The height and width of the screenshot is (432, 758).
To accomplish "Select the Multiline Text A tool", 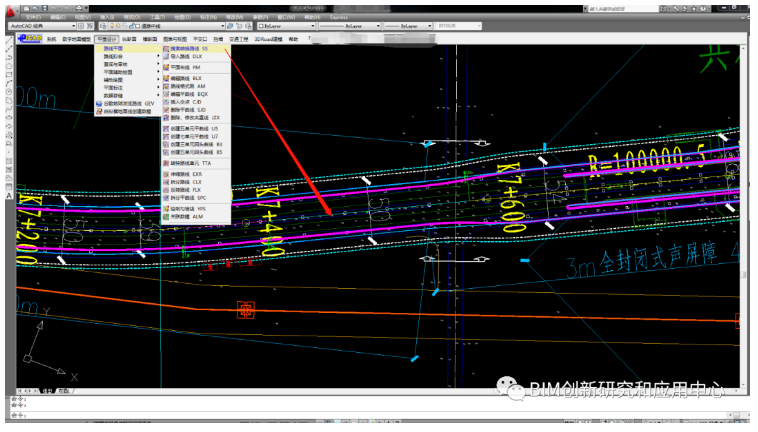I will tap(9, 196).
